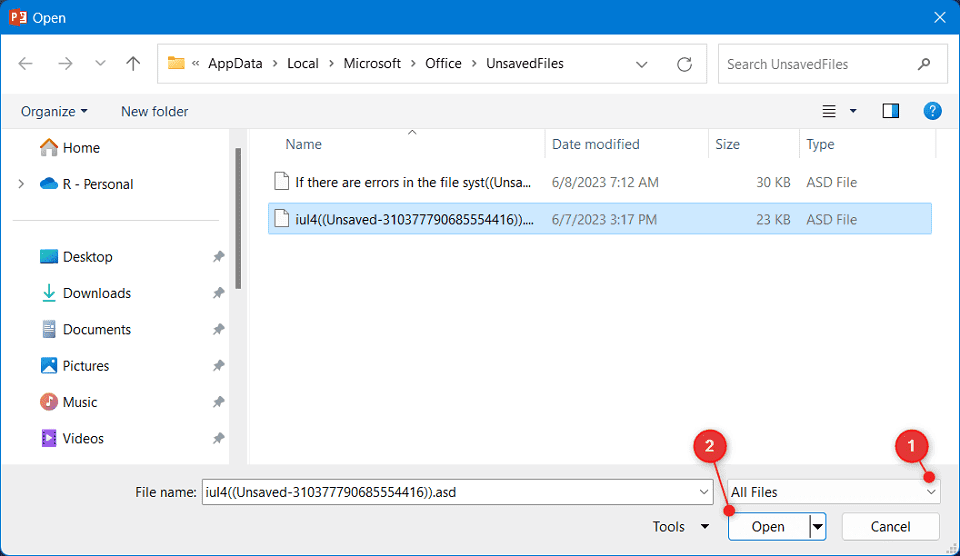Click UnsavedFiles in the address path
The width and height of the screenshot is (960, 556).
pyautogui.click(x=525, y=64)
